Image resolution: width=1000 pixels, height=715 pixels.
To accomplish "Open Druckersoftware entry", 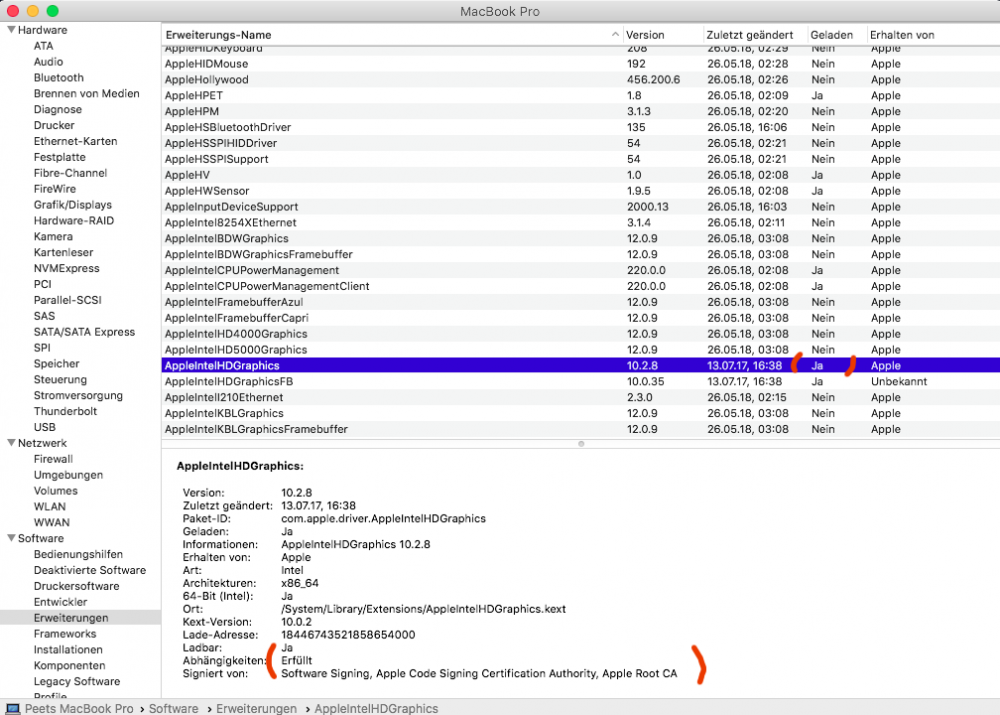I will (76, 586).
